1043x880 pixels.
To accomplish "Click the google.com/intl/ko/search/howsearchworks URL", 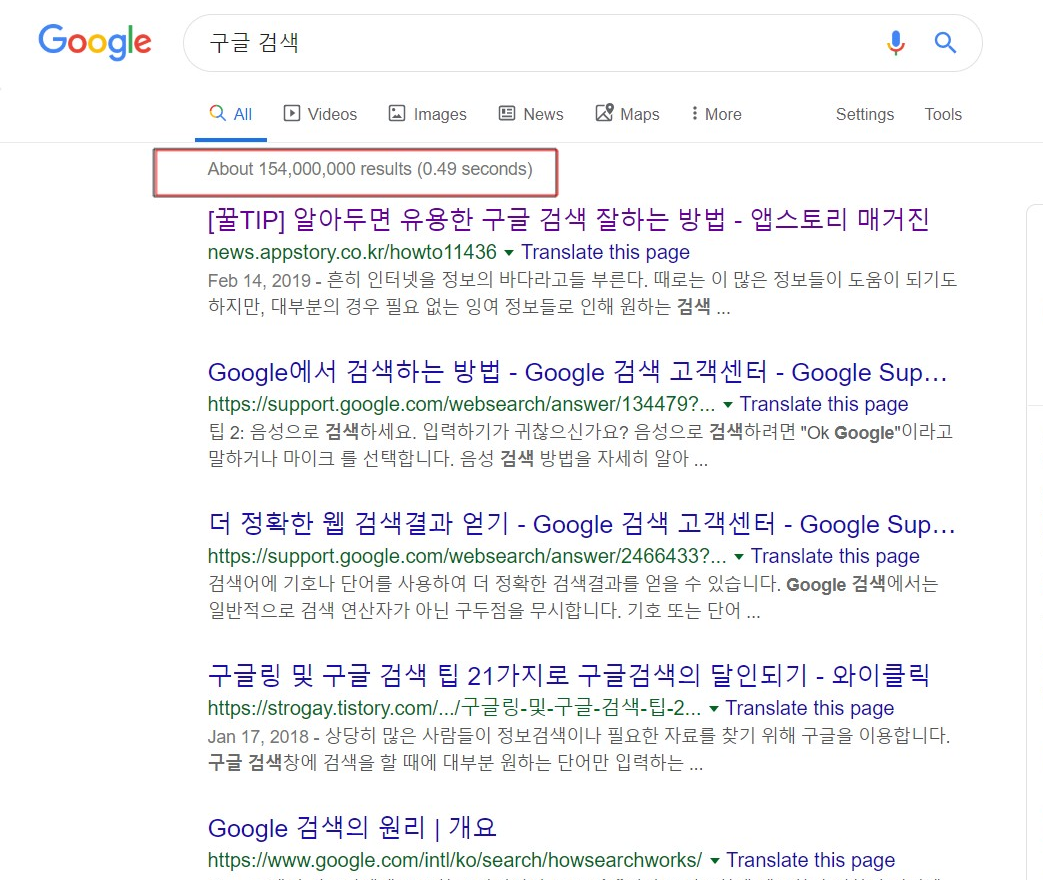I will [455, 860].
